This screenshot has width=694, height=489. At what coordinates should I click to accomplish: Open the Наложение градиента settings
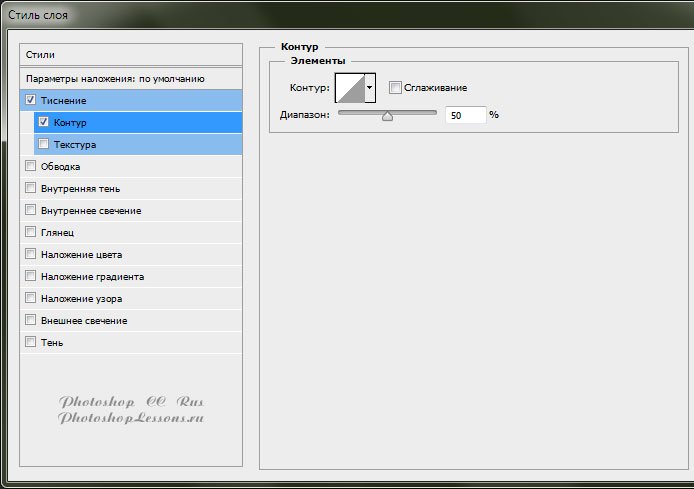coord(92,277)
